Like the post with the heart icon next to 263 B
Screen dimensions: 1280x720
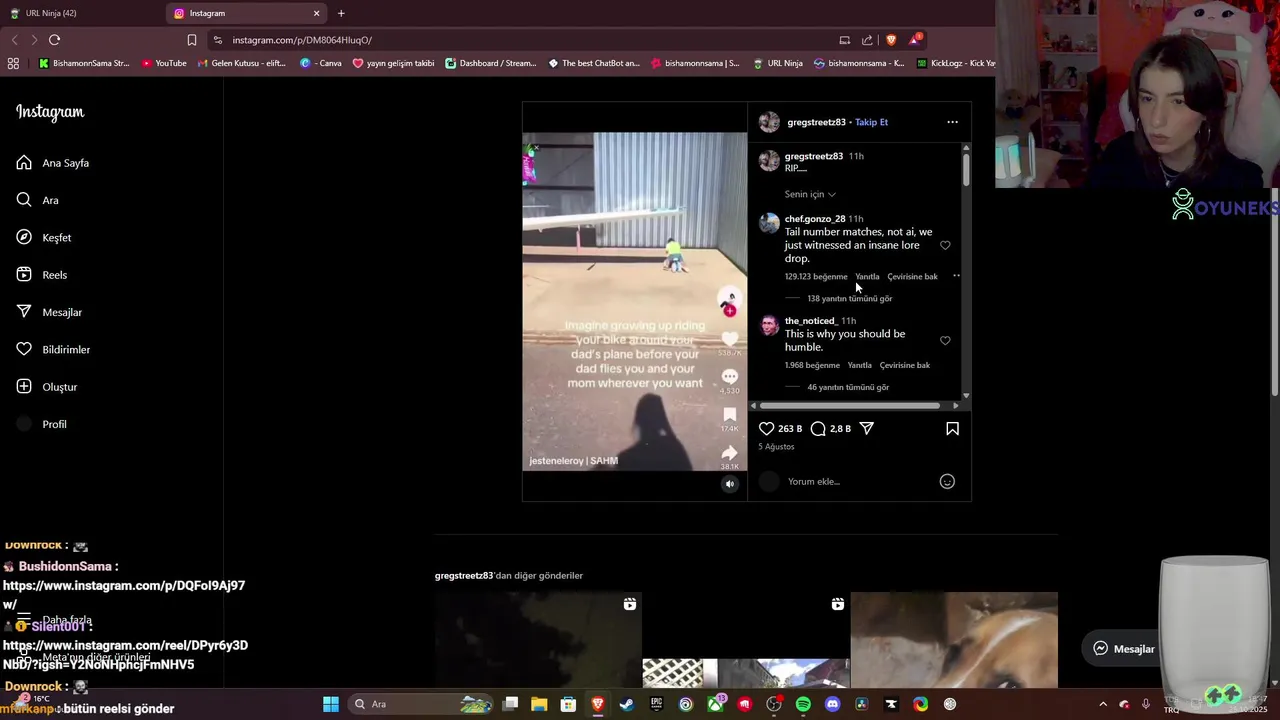click(x=767, y=429)
